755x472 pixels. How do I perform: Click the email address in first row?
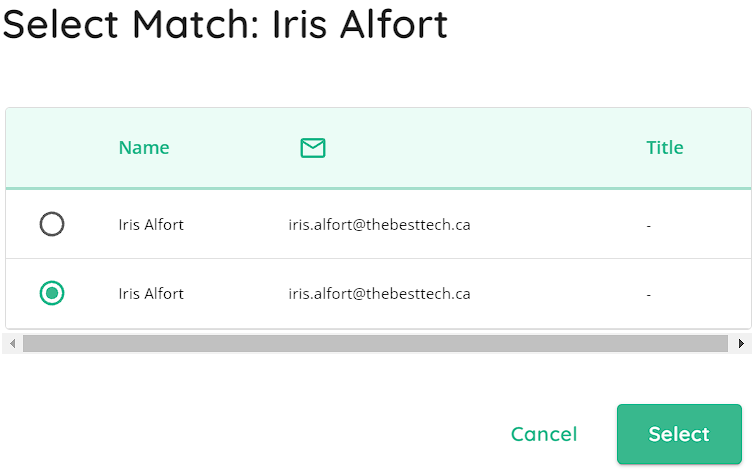tap(379, 224)
